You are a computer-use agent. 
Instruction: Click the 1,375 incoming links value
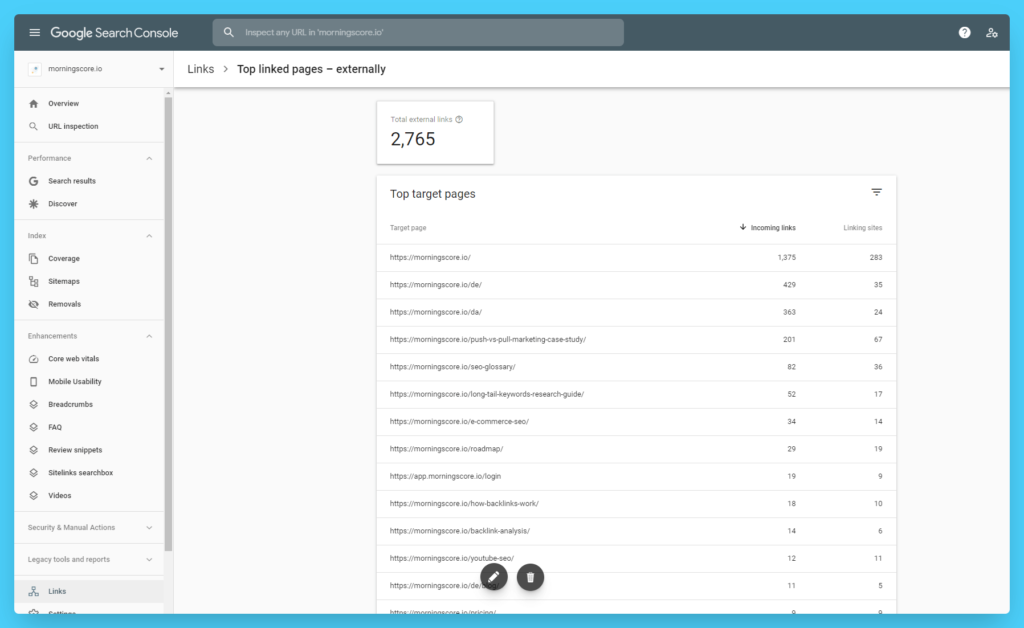(786, 258)
